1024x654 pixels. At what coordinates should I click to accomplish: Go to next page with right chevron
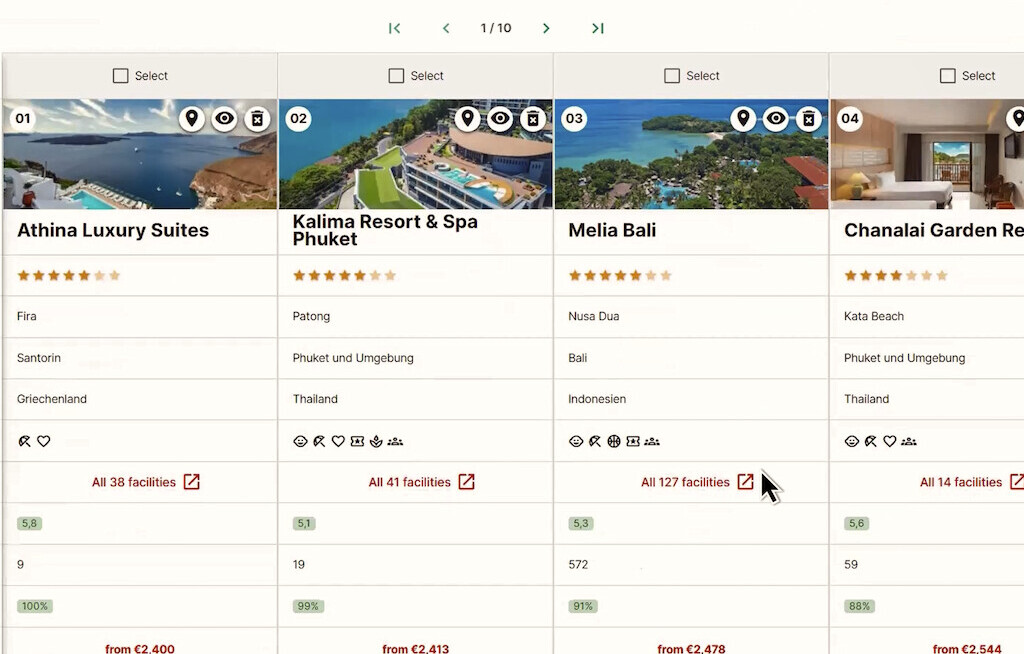[546, 28]
